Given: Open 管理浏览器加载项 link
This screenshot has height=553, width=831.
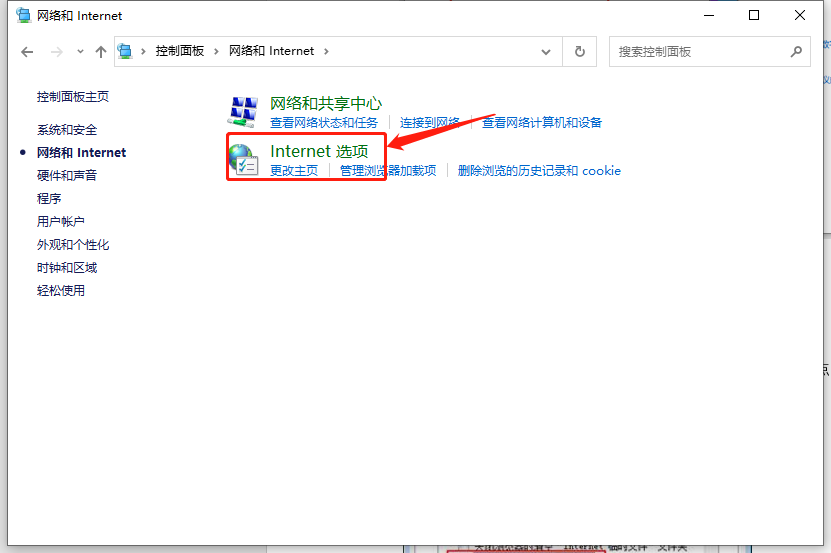Looking at the screenshot, I should point(388,171).
